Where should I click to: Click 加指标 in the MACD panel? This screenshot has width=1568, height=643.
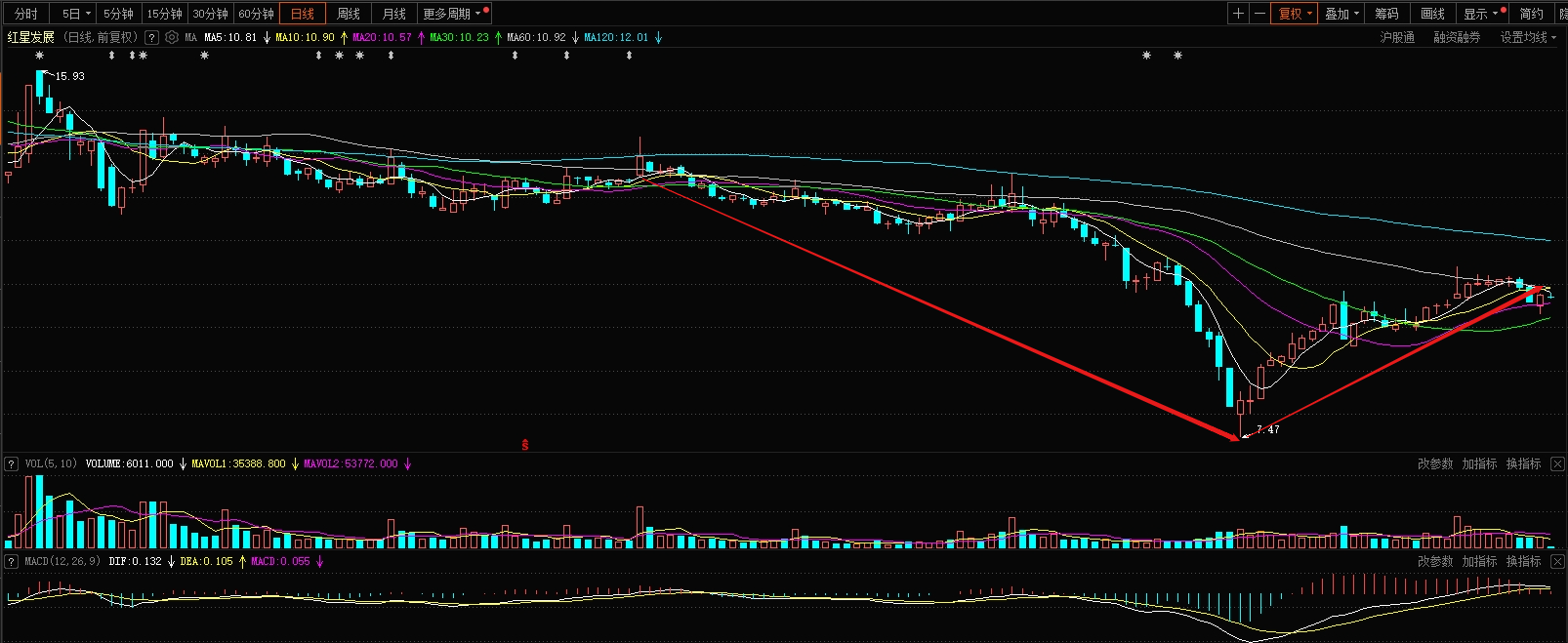coord(1479,561)
